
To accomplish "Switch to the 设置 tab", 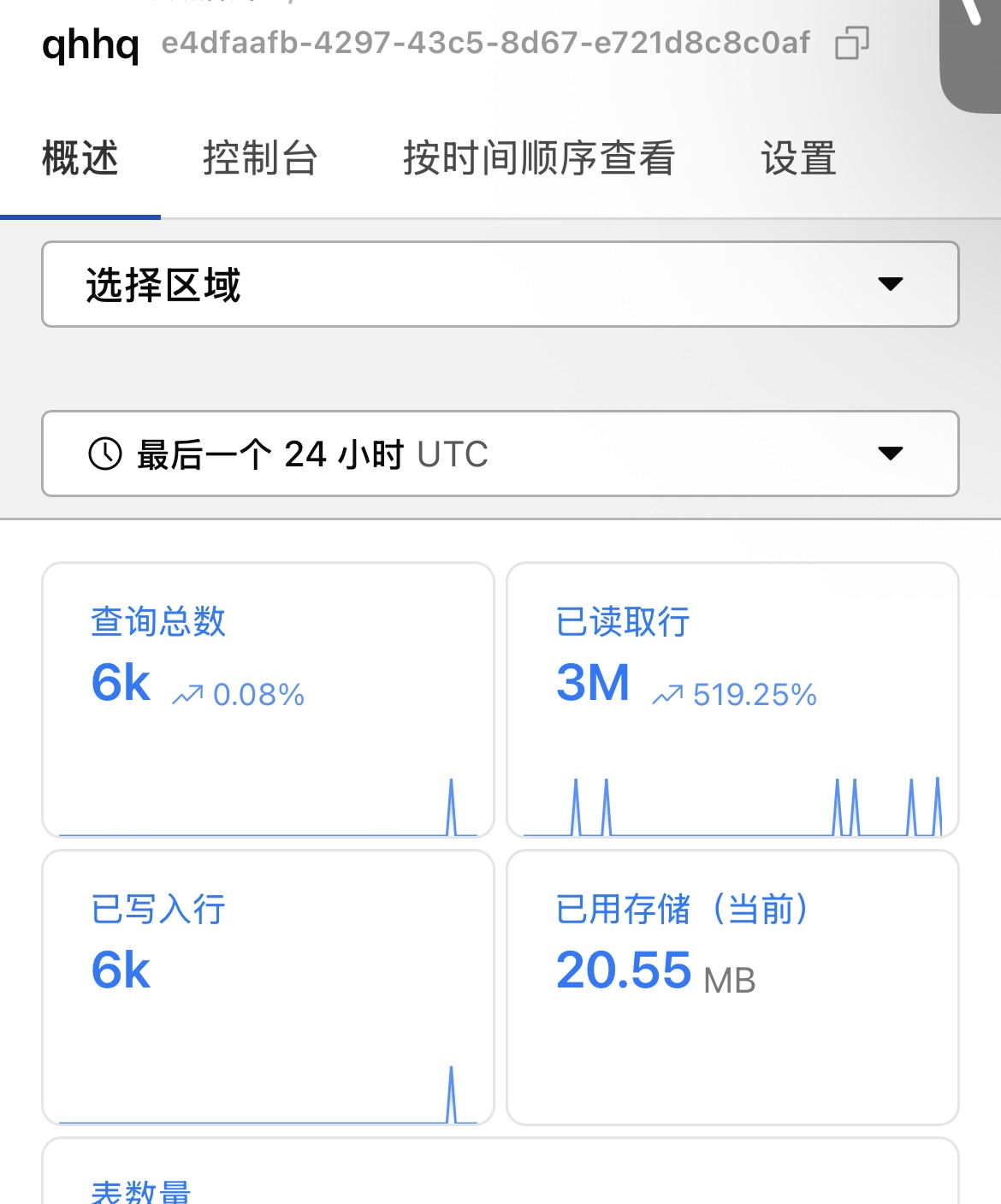I will (x=797, y=158).
